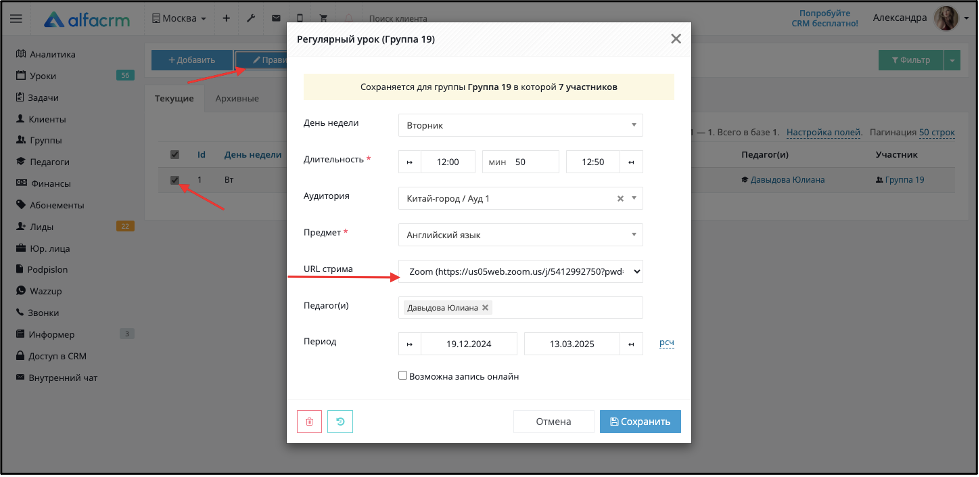Open the shopping cart icon
The width and height of the screenshot is (979, 477).
323,19
